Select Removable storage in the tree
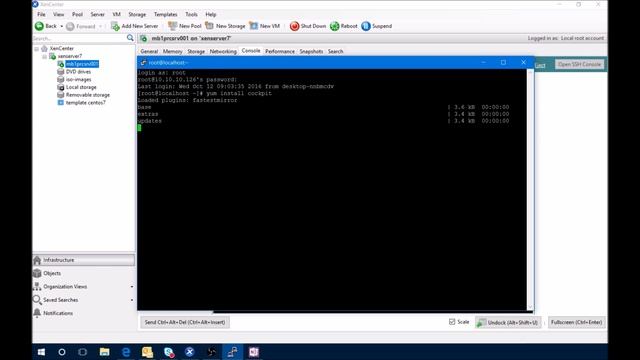 click(88, 95)
